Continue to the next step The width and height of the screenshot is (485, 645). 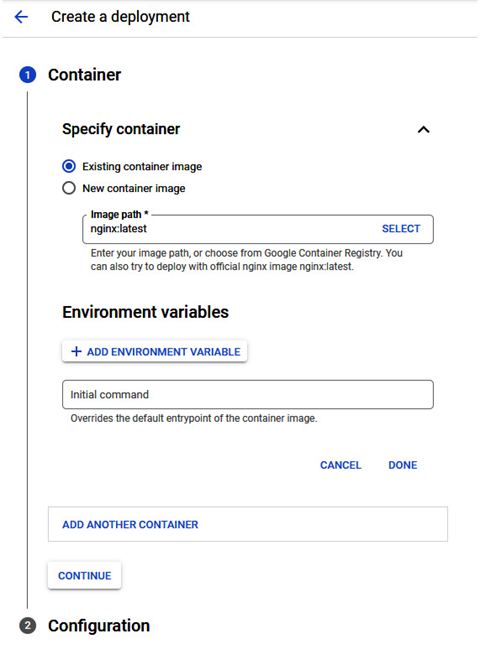pos(84,575)
